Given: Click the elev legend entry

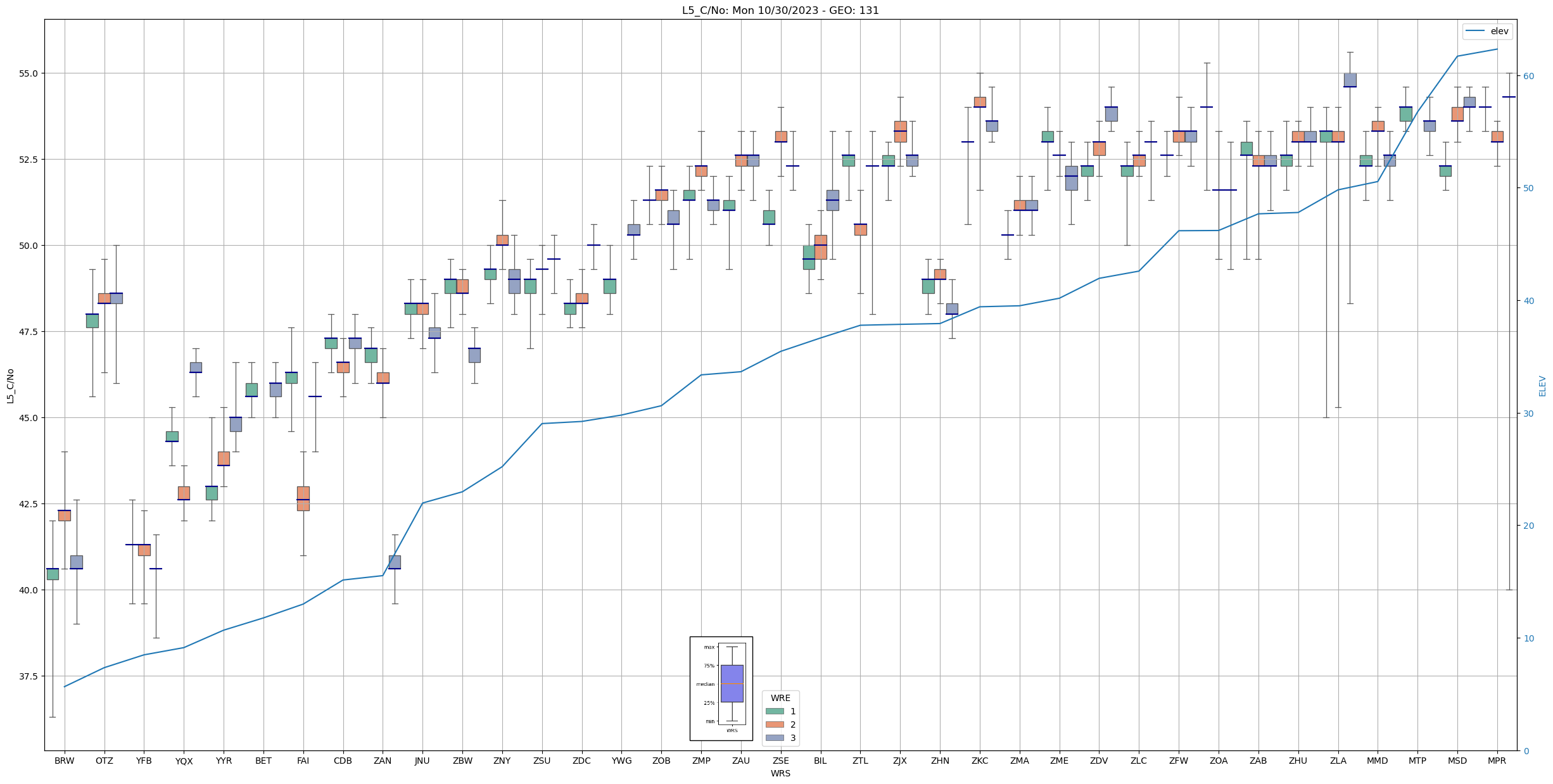Looking at the screenshot, I should (1488, 31).
